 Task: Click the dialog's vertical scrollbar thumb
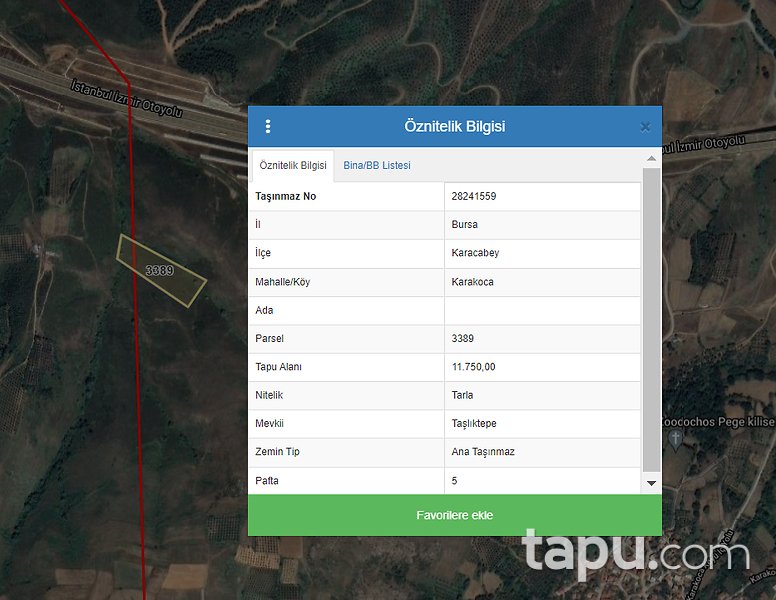[652, 318]
